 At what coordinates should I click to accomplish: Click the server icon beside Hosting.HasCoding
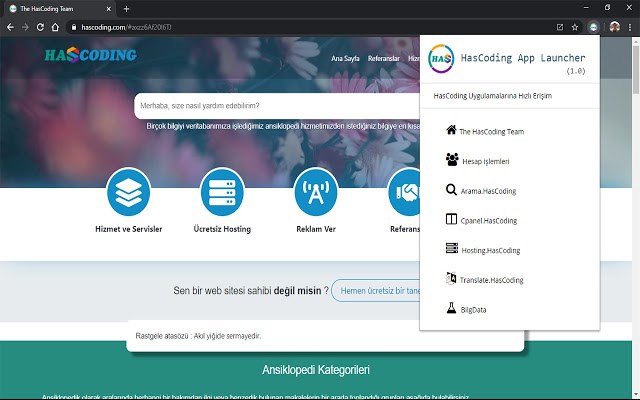pyautogui.click(x=451, y=248)
